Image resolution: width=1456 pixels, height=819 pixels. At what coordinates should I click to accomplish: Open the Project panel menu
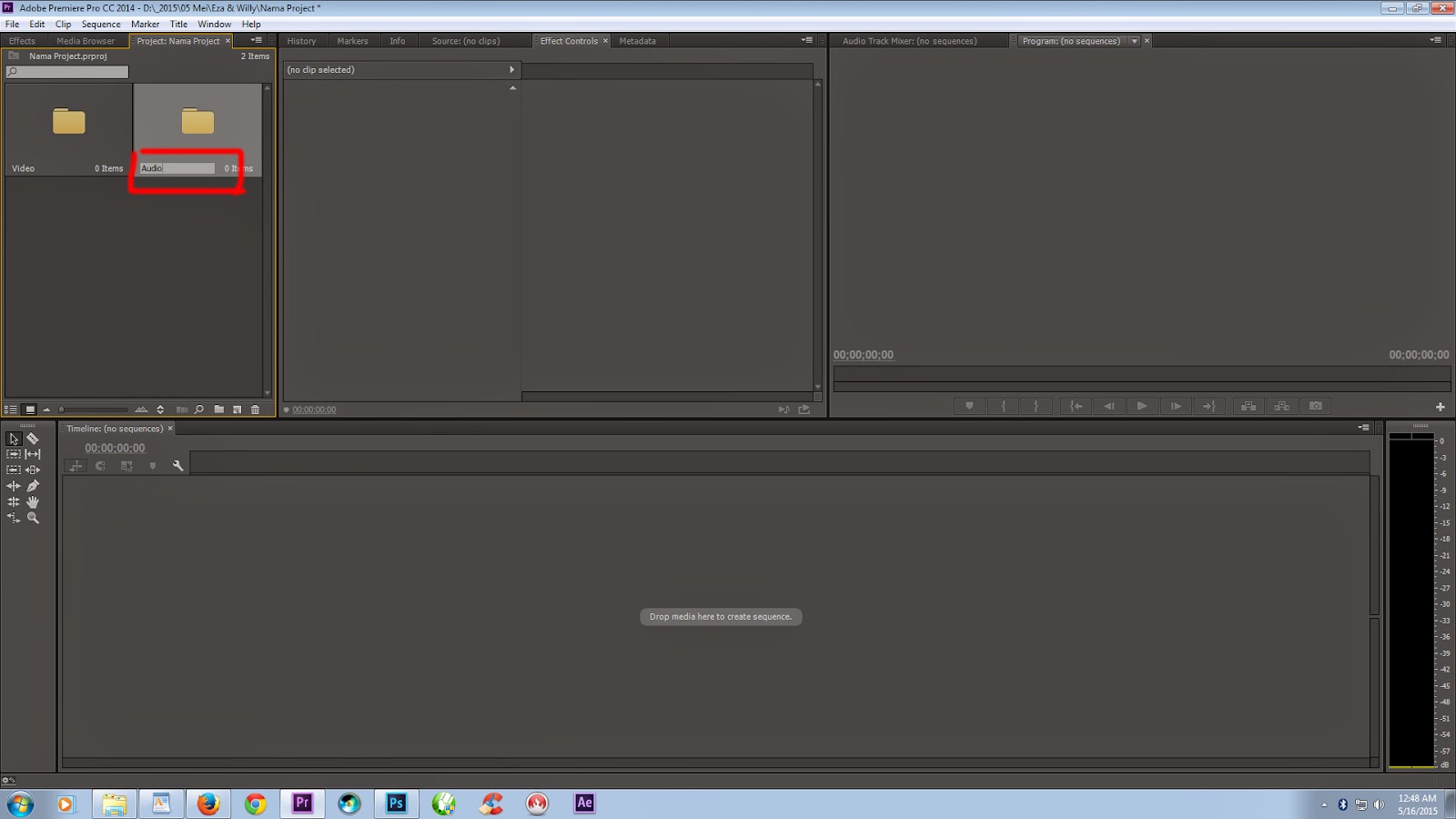(256, 40)
